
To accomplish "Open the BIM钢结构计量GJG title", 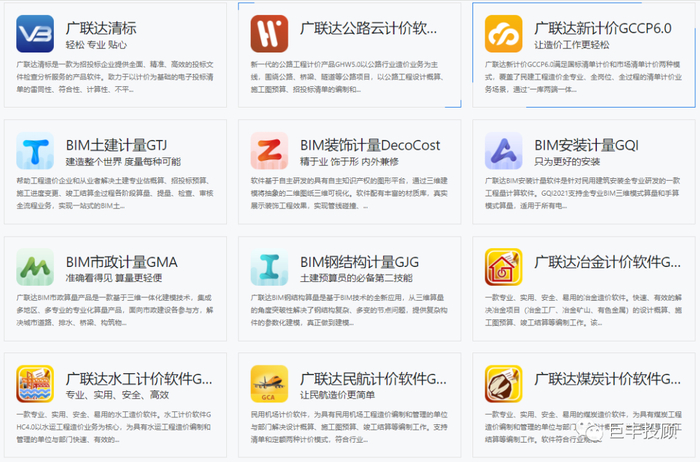I will [x=359, y=262].
